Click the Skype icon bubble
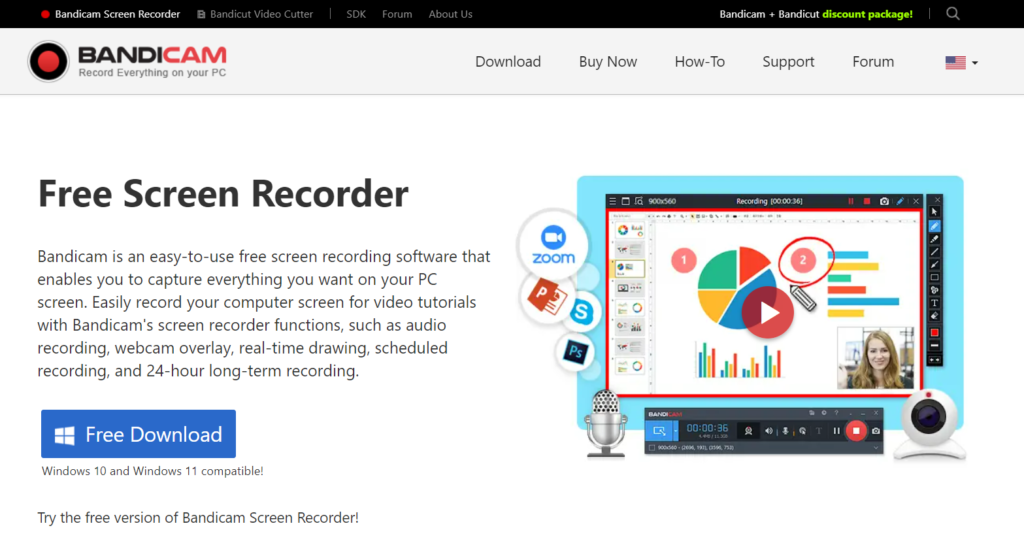 pos(581,311)
